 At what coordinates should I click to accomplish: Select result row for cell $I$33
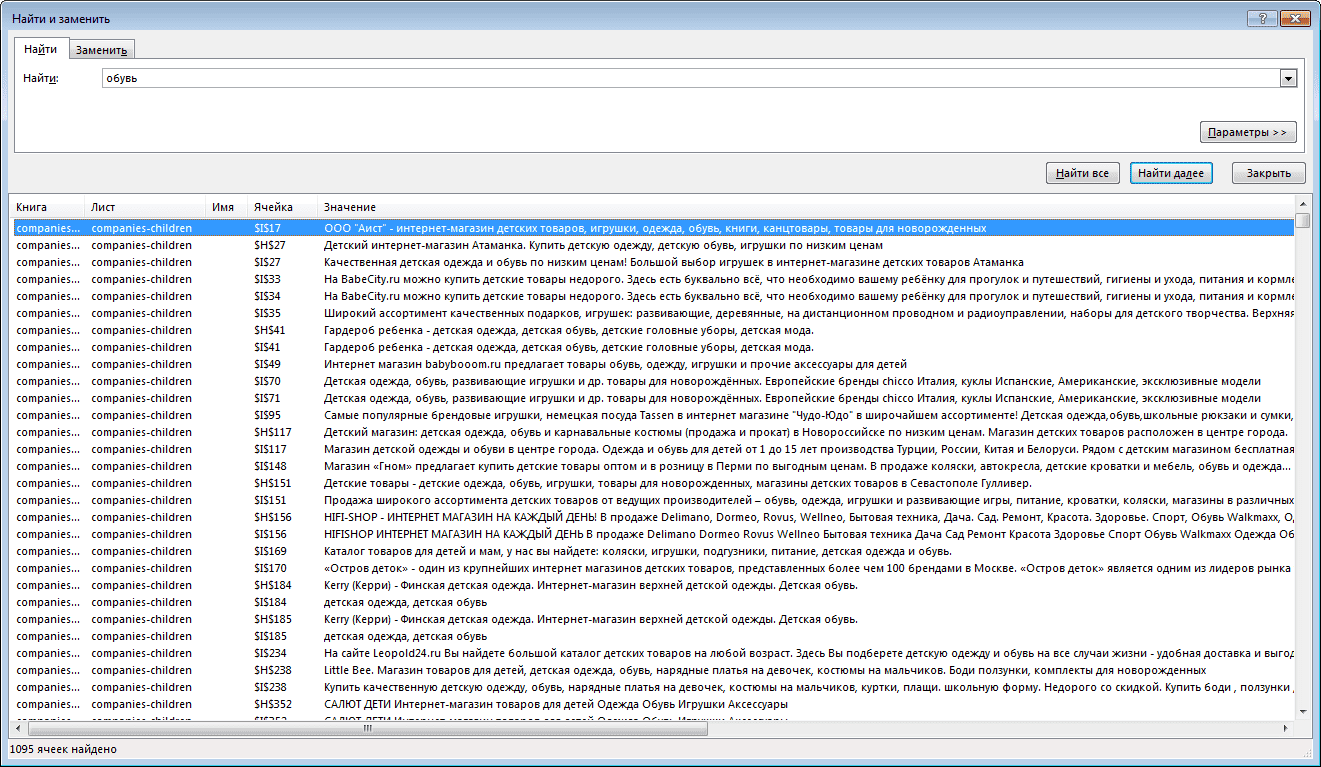652,279
